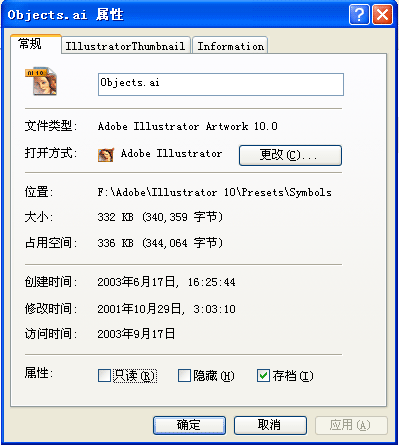This screenshot has width=399, height=446.
Task: Click the file location path text
Action: click(x=214, y=192)
